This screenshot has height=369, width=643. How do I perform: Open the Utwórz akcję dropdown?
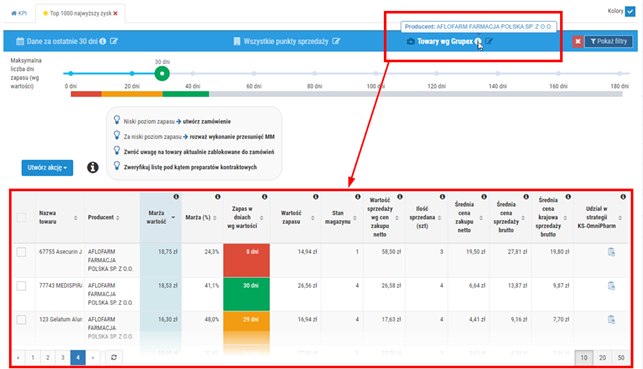point(47,168)
